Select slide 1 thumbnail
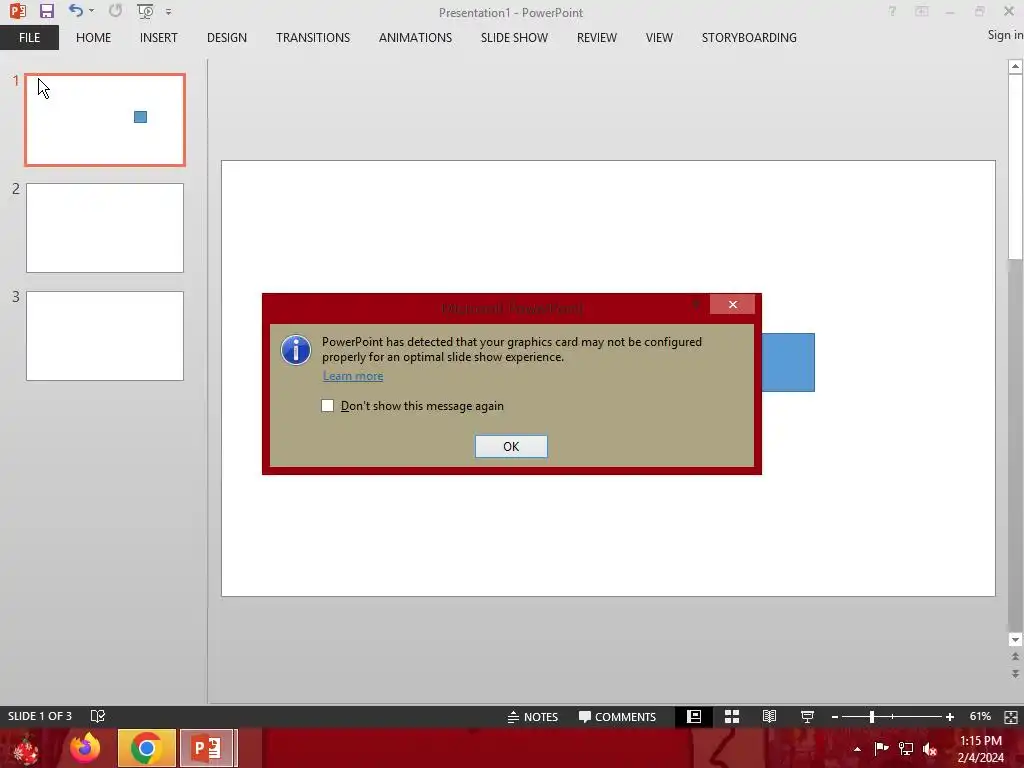The image size is (1024, 768). point(105,120)
